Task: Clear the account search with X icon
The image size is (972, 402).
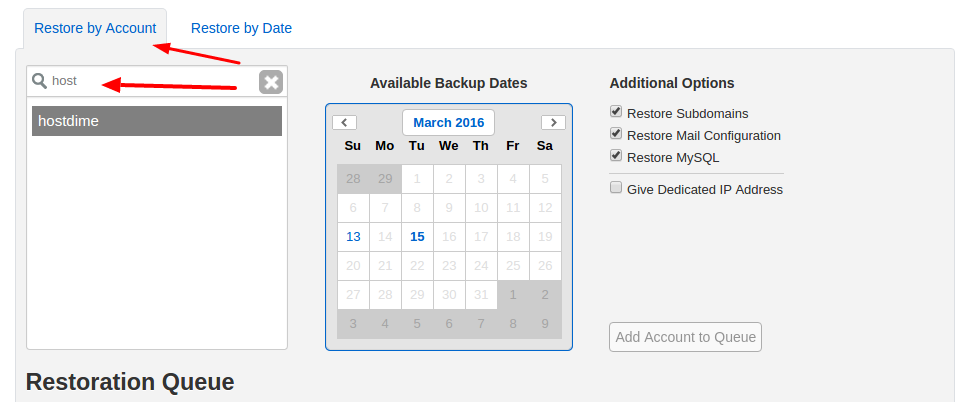Action: pos(271,82)
